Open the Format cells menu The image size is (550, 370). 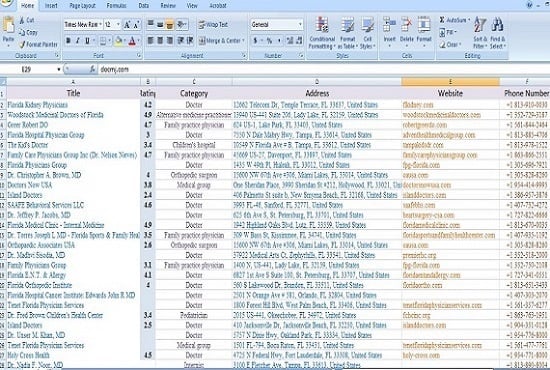[x=424, y=31]
